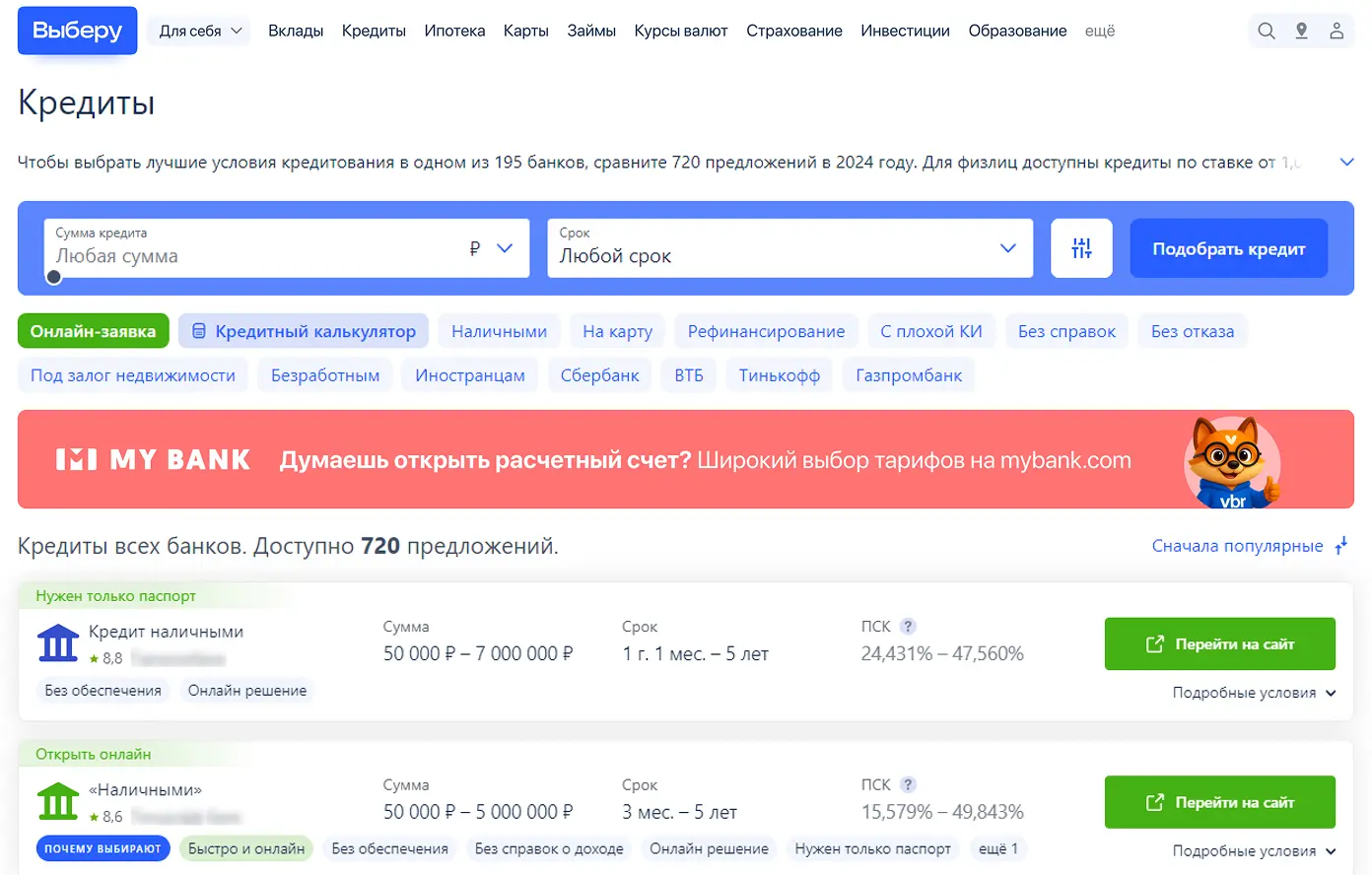1372x875 pixels.
Task: Open the search magnifier icon
Action: click(x=1267, y=32)
